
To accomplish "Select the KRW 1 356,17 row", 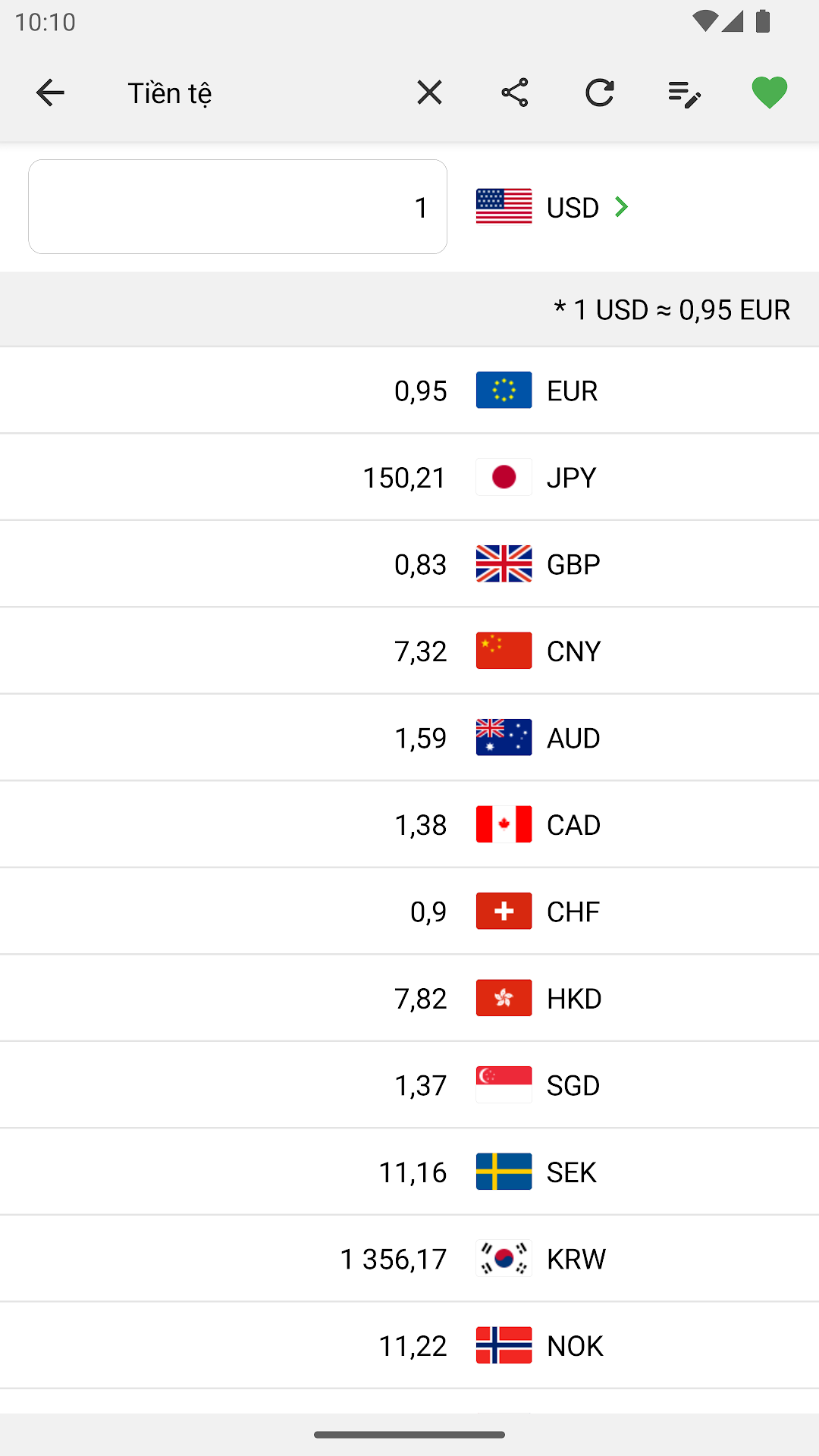I will point(409,1259).
